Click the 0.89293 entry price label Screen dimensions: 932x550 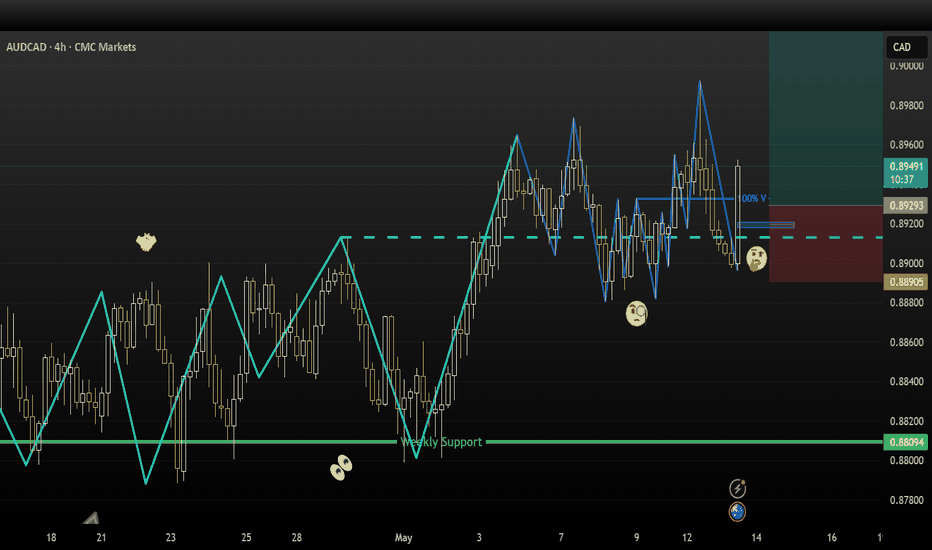[x=906, y=206]
